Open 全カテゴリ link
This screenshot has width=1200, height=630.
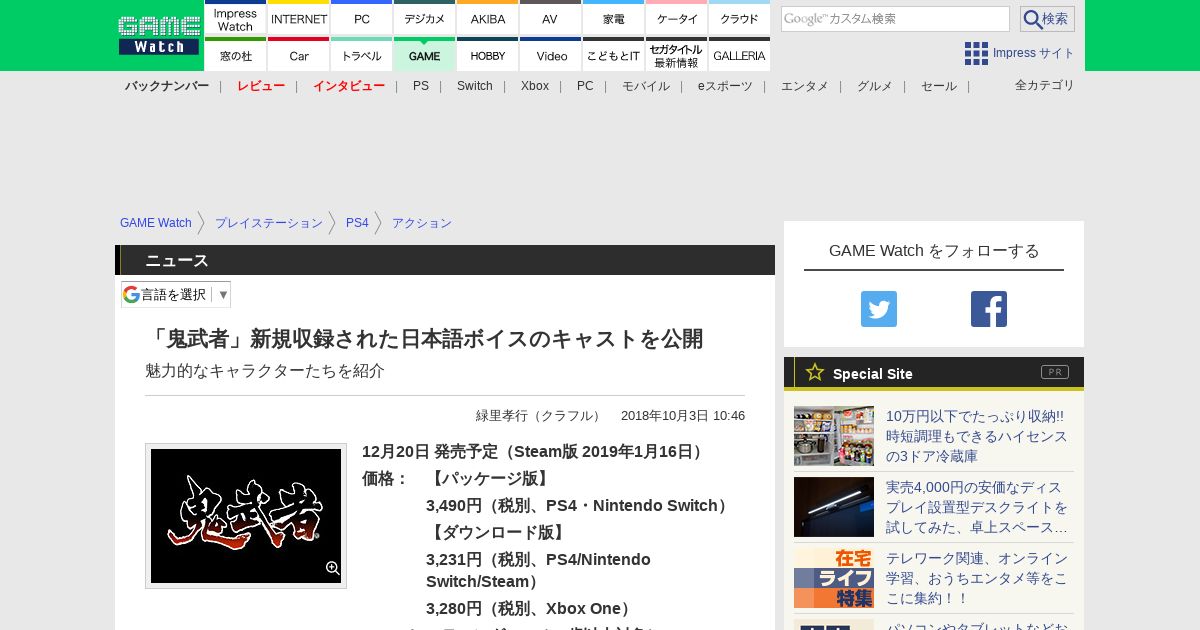1045,85
